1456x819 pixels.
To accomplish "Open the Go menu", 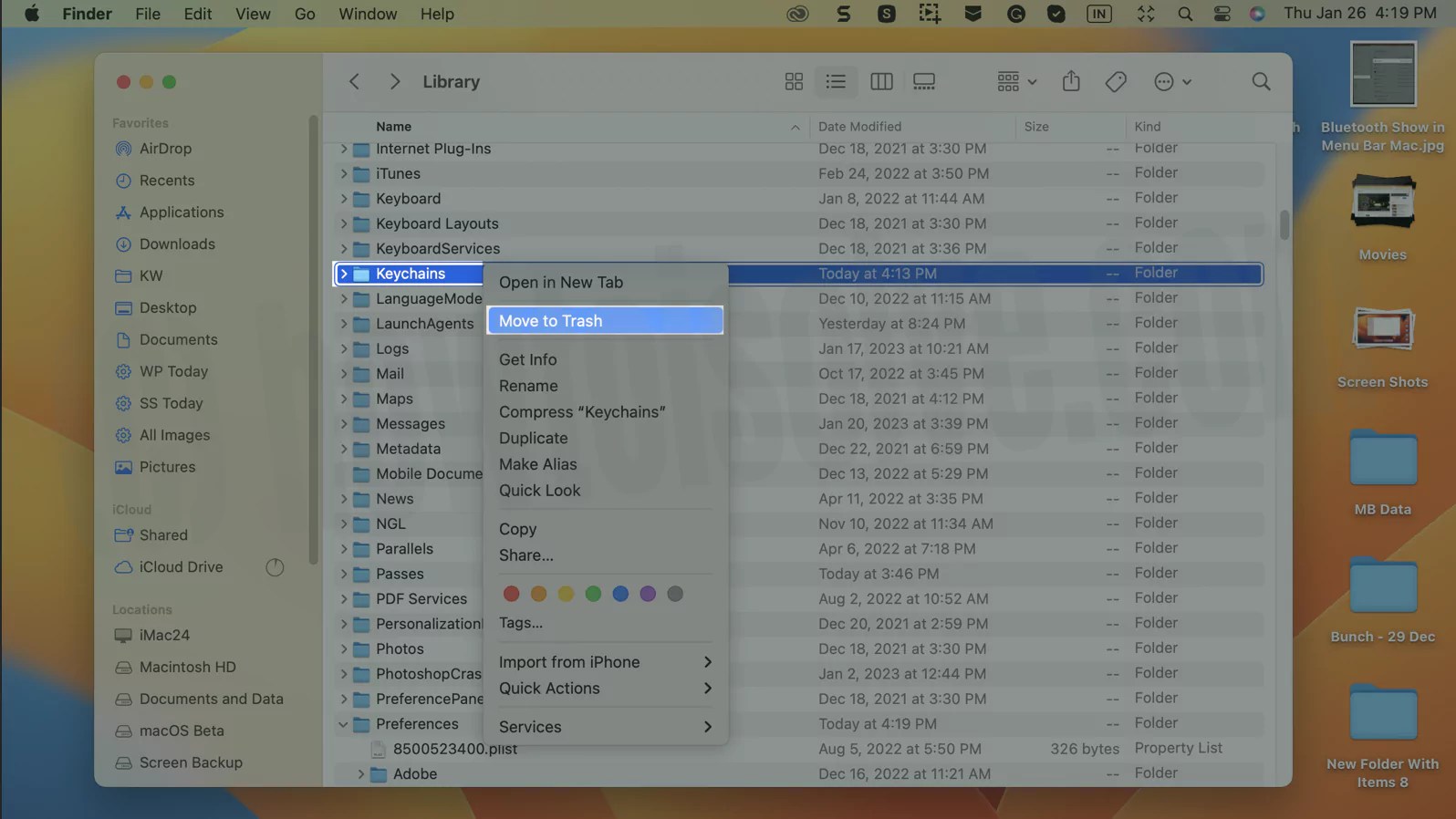I will [x=305, y=14].
